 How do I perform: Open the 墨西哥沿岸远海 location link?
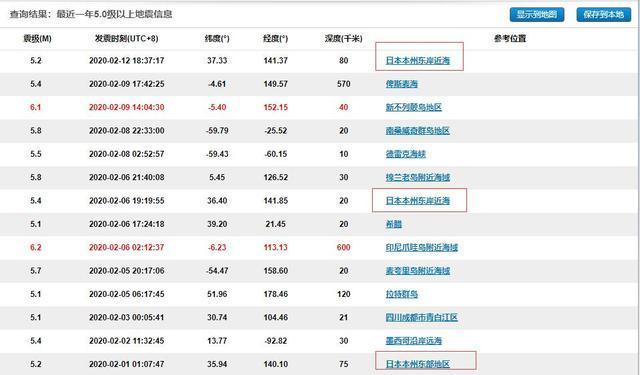tap(413, 341)
